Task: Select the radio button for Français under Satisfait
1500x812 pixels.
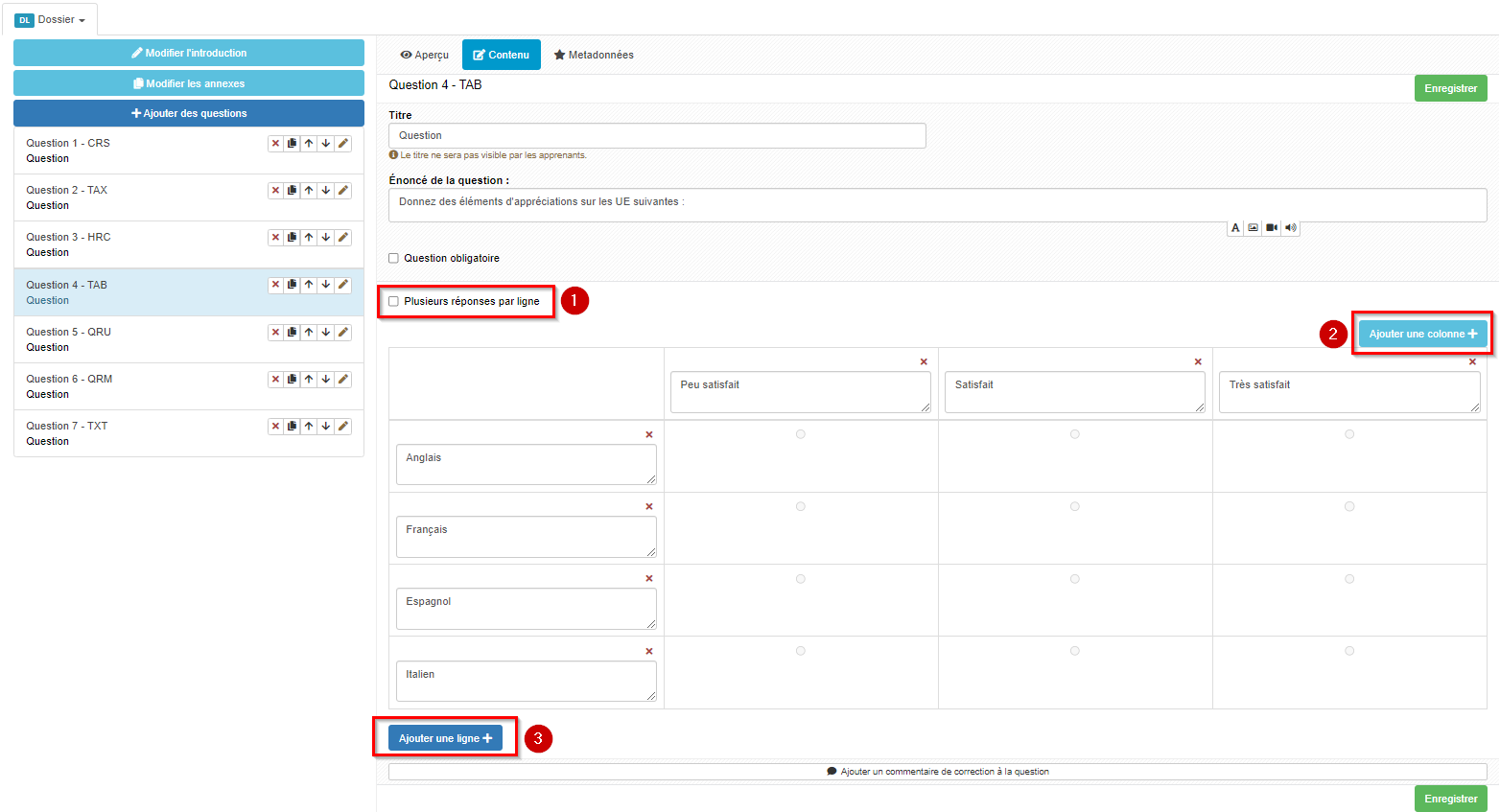Action: 1074,505
